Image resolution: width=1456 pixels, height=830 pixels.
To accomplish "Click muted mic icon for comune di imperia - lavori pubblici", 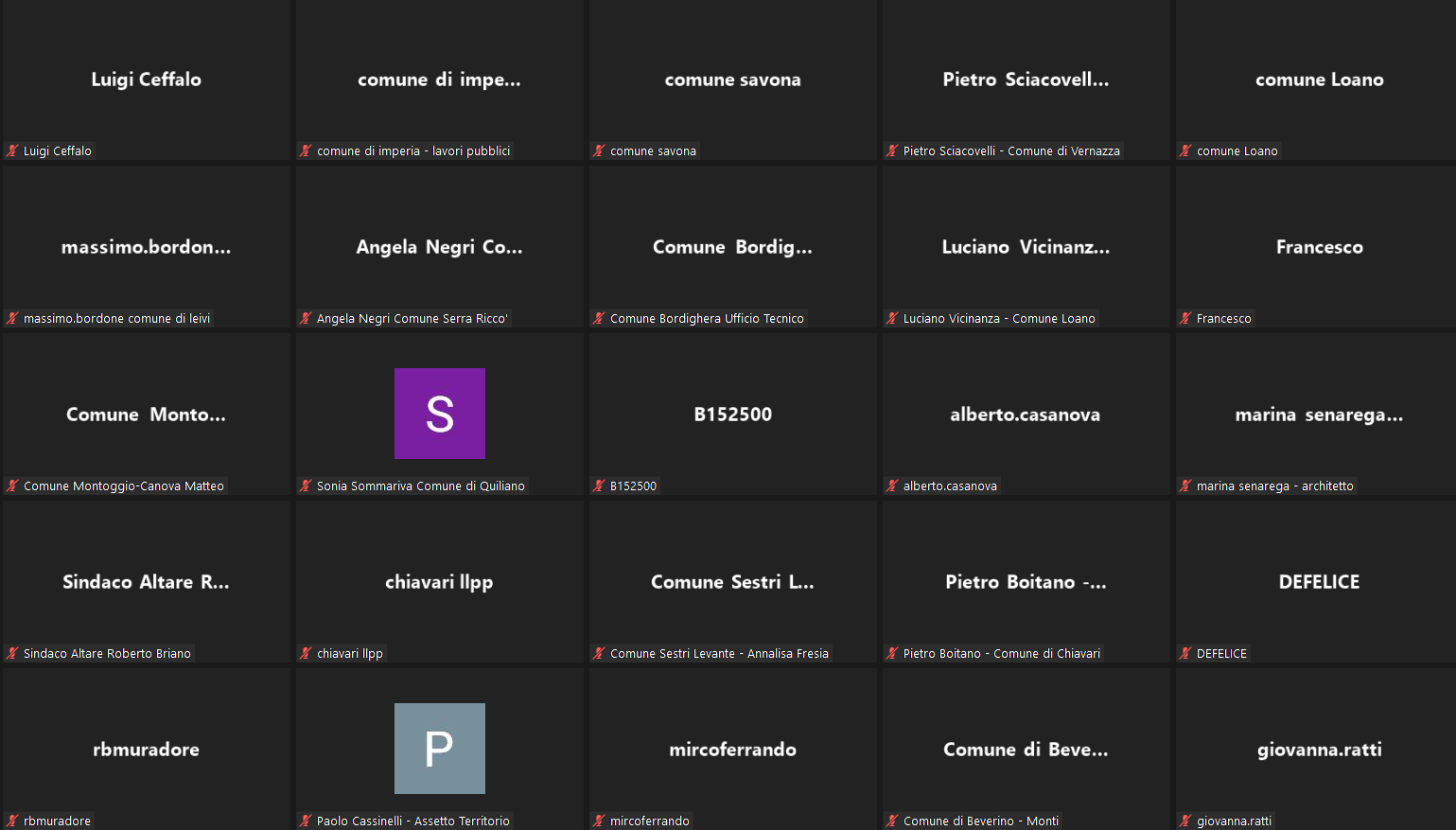I will (306, 150).
